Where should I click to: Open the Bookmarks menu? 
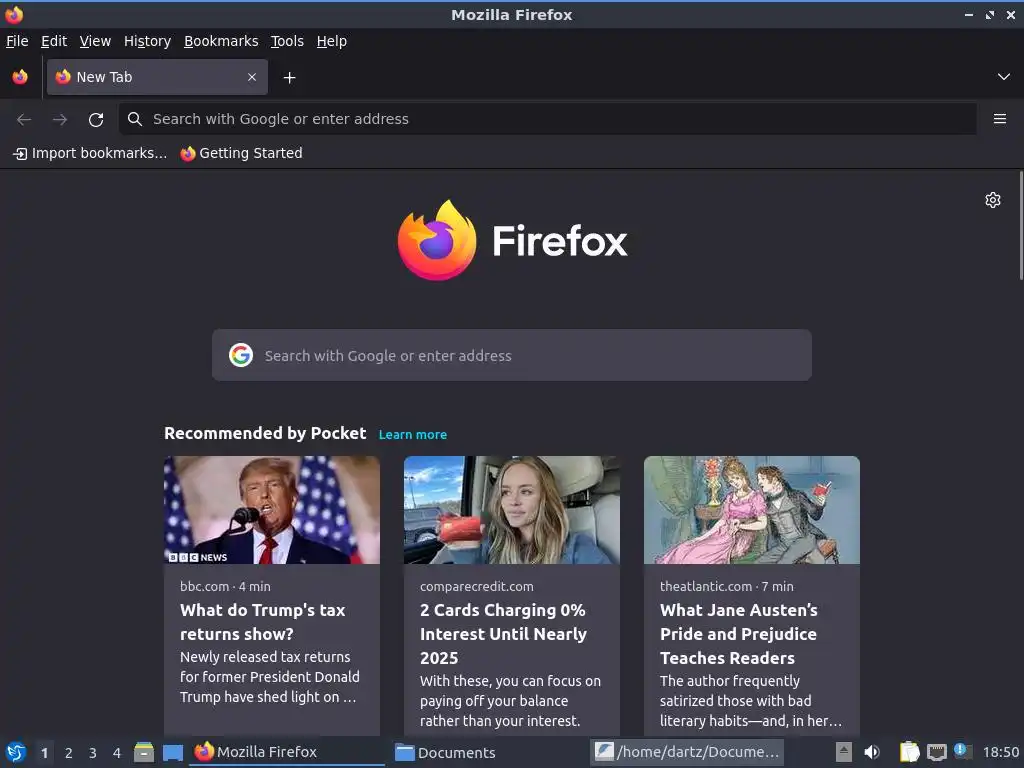click(221, 41)
